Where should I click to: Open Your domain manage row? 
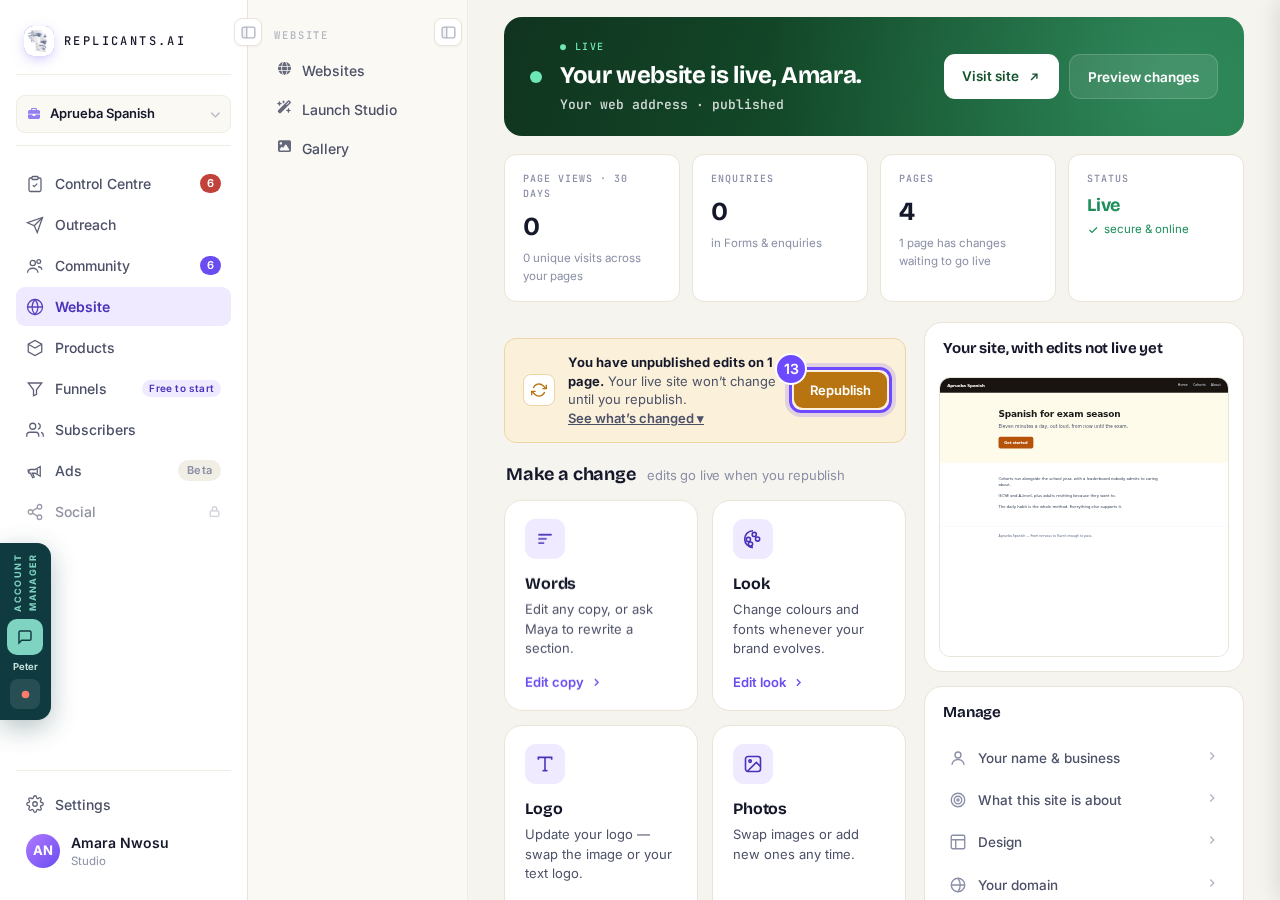point(1084,885)
